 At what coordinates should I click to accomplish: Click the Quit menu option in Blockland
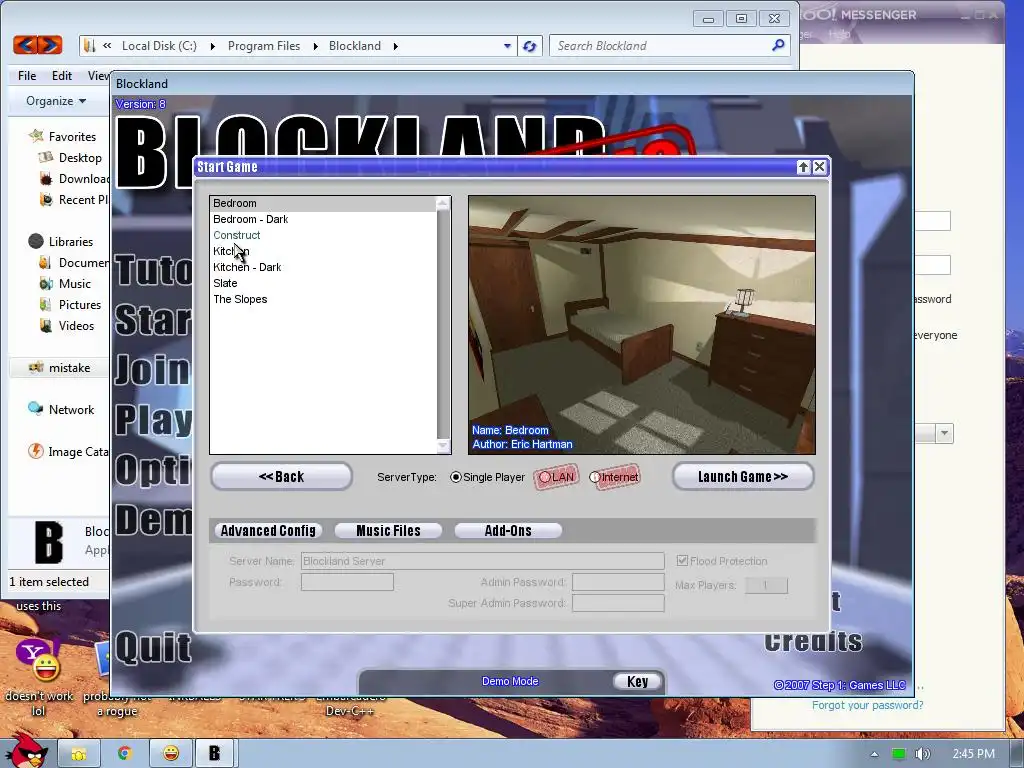pyautogui.click(x=153, y=647)
